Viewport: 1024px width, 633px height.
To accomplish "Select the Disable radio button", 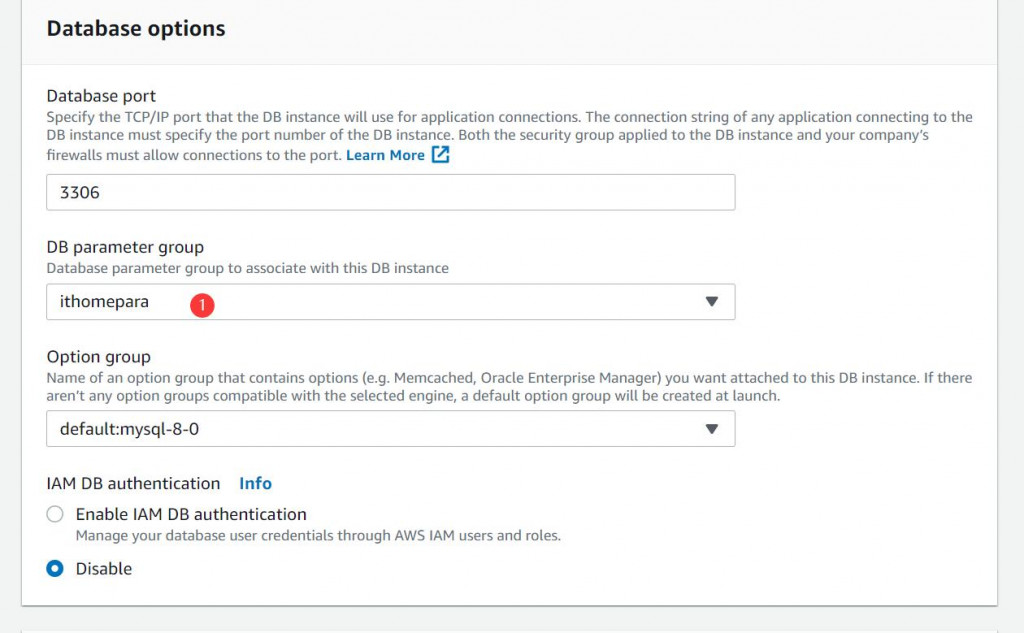I will pos(56,569).
